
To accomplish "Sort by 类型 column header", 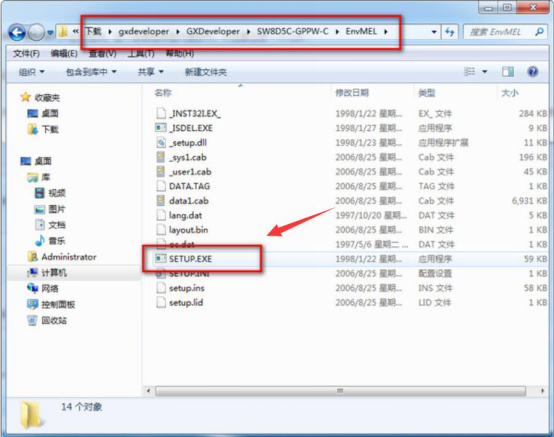I will (x=427, y=93).
